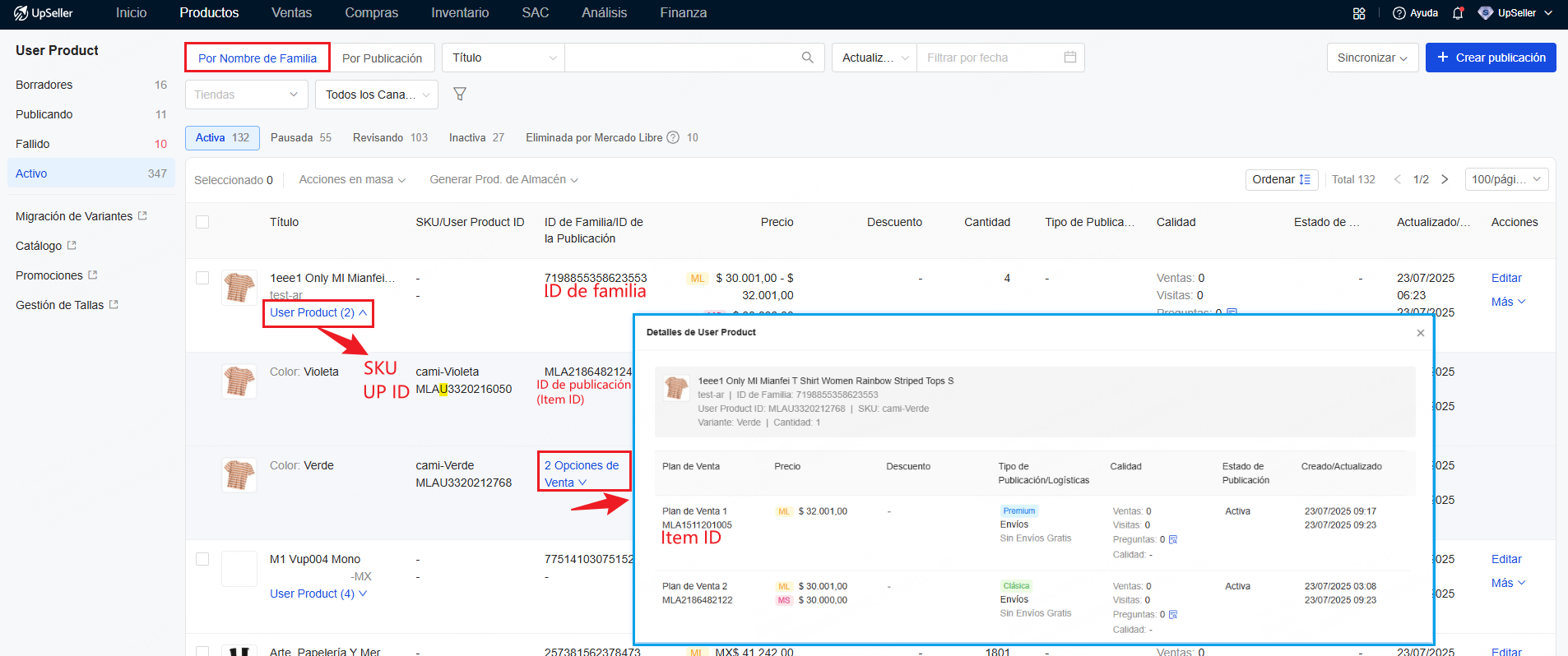Viewport: 1568px width, 656px height.
Task: Click Preguntas icon in Plan de Venta 1
Action: (1173, 539)
